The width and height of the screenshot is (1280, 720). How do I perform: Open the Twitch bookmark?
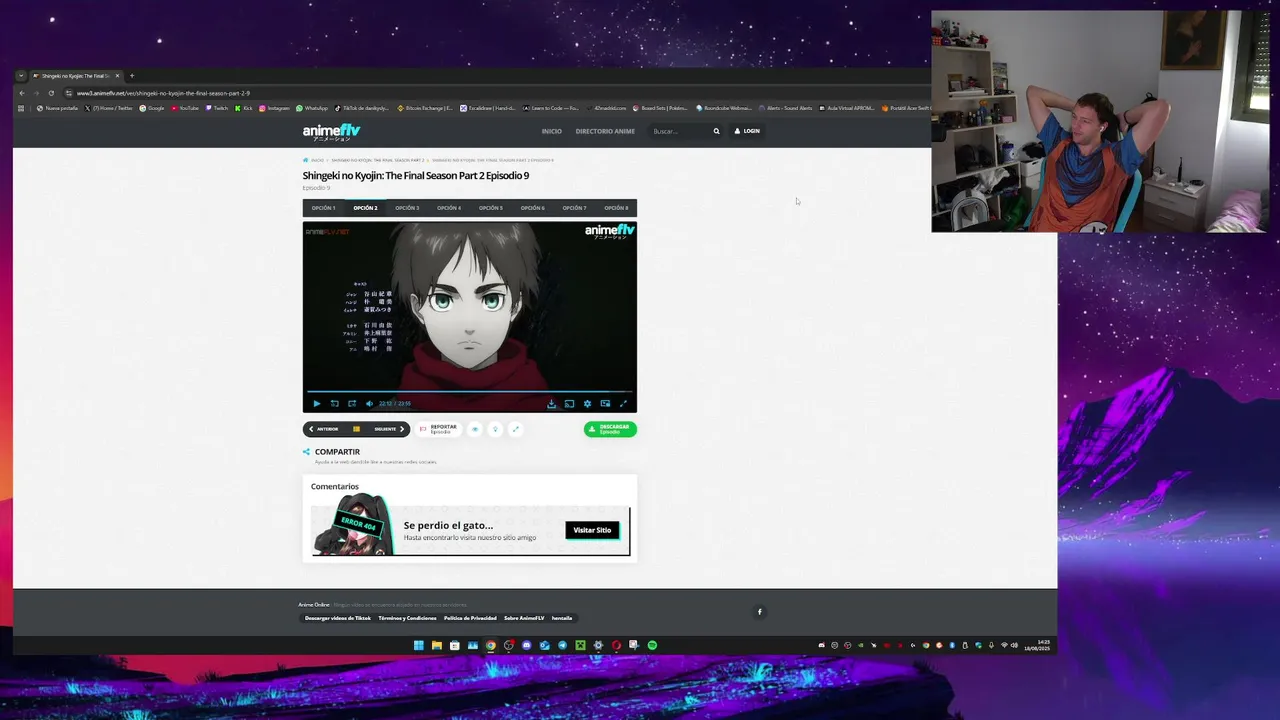pyautogui.click(x=216, y=108)
